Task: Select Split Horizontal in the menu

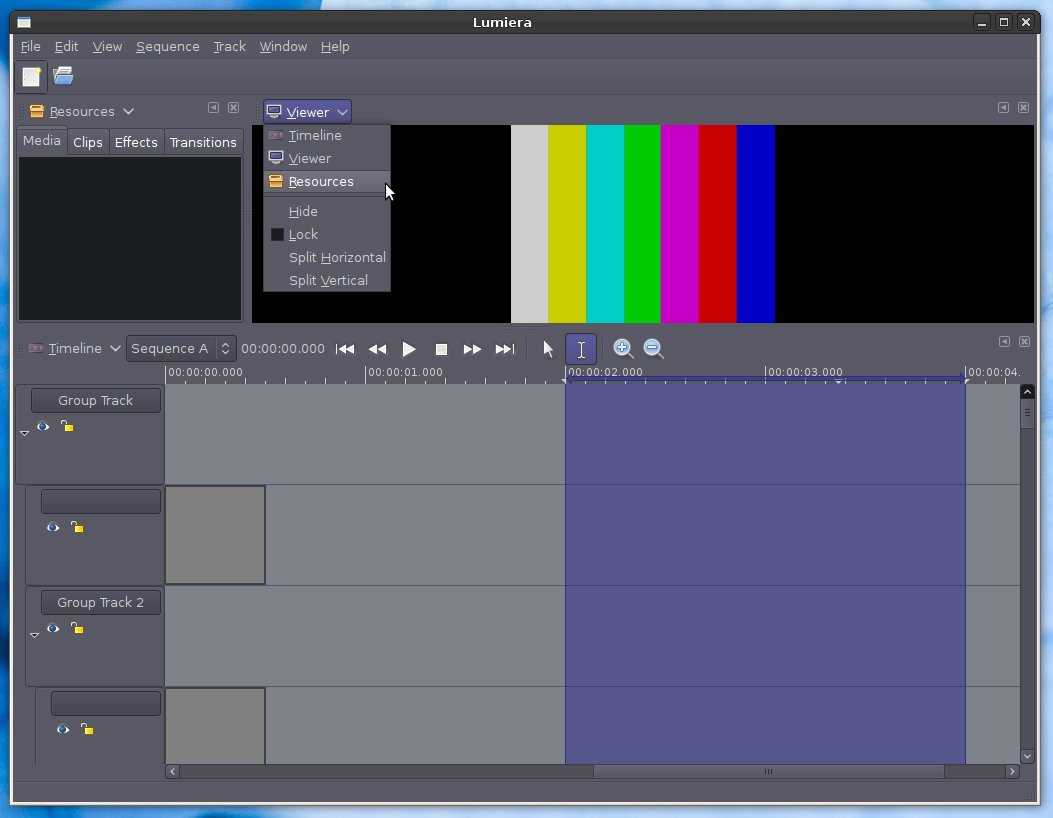Action: (x=336, y=257)
